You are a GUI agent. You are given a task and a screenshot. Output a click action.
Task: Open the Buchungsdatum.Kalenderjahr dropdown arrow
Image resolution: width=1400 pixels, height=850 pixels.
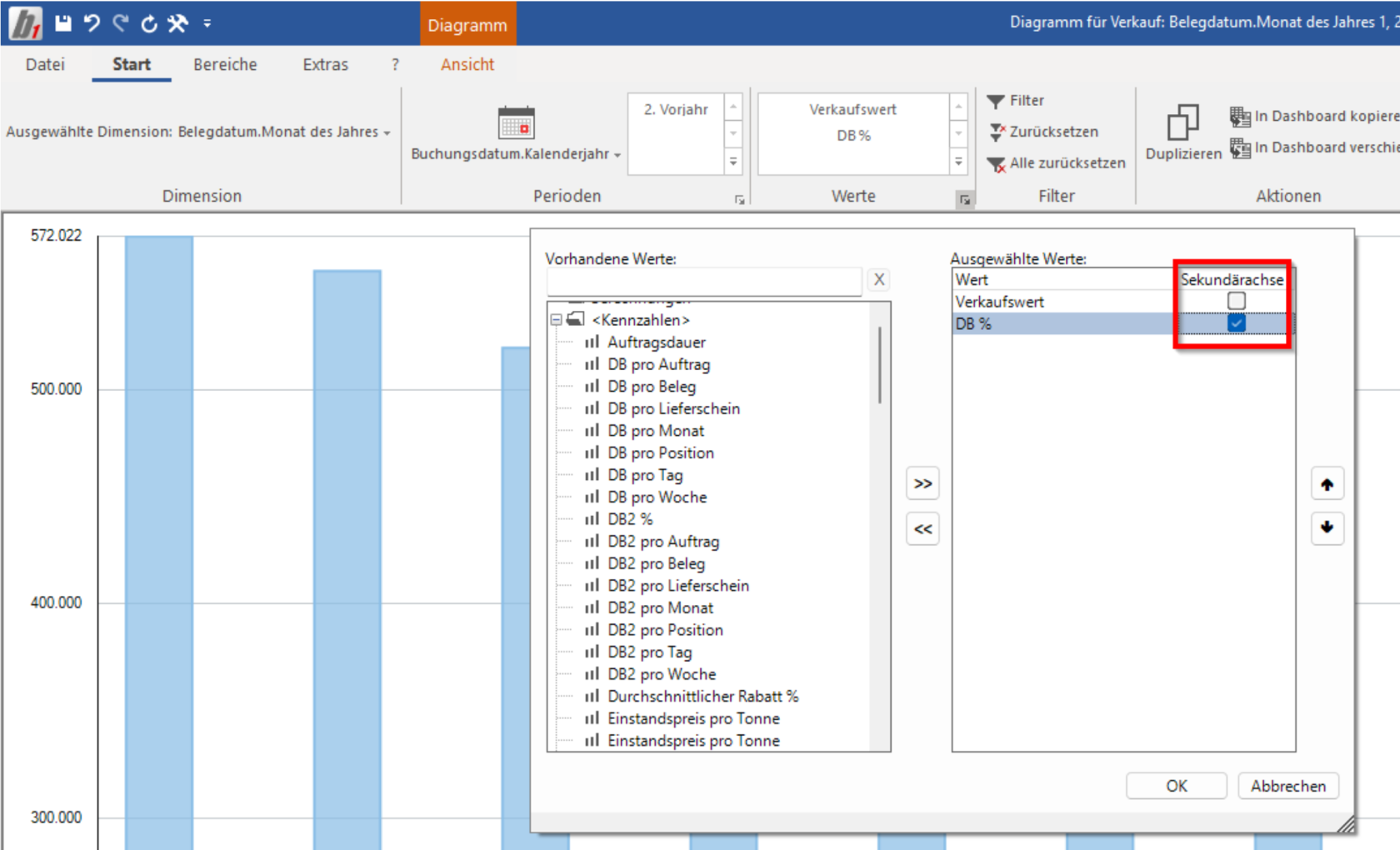(617, 155)
